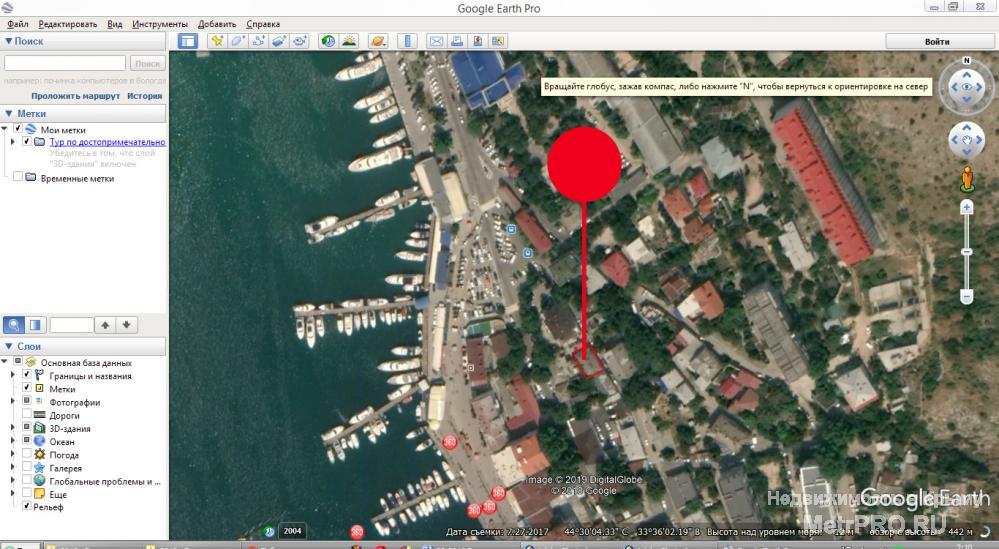The height and width of the screenshot is (549, 999).
Task: Click the hand in Move joystick
Action: coord(967,140)
